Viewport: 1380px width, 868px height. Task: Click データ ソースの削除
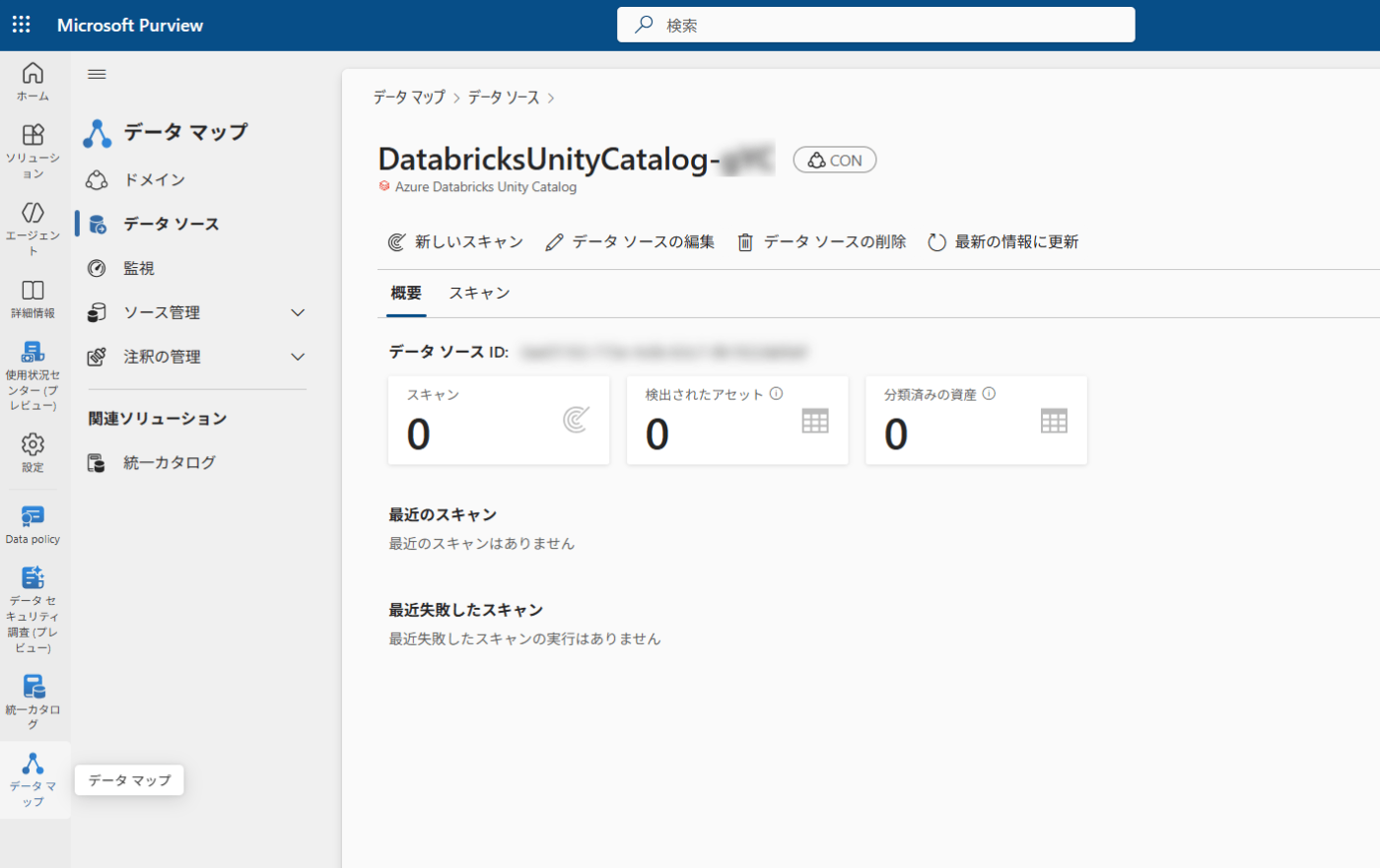(x=821, y=241)
